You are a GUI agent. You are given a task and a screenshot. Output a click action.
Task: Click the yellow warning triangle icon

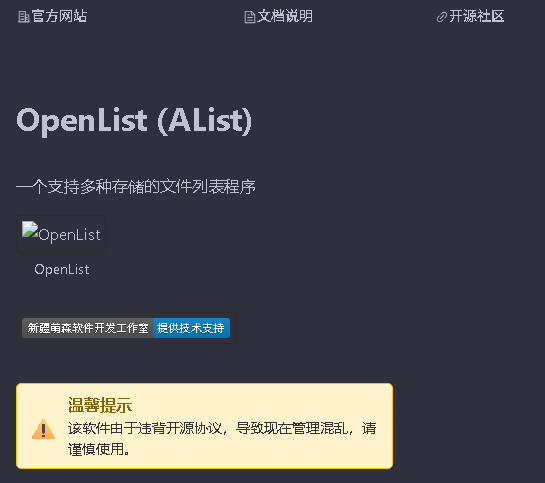tap(43, 429)
